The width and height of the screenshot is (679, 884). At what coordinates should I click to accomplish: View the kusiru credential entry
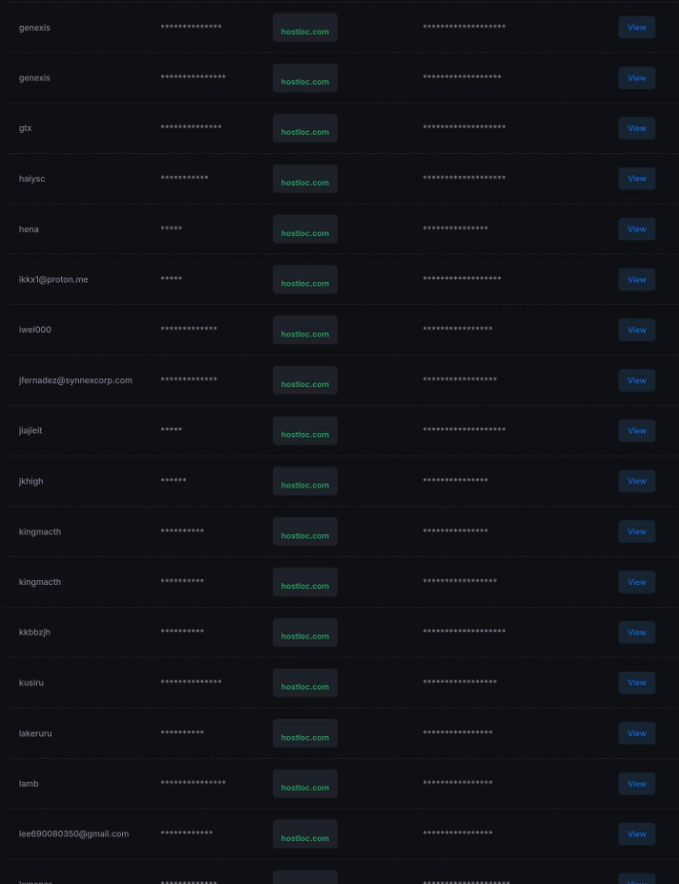click(637, 683)
